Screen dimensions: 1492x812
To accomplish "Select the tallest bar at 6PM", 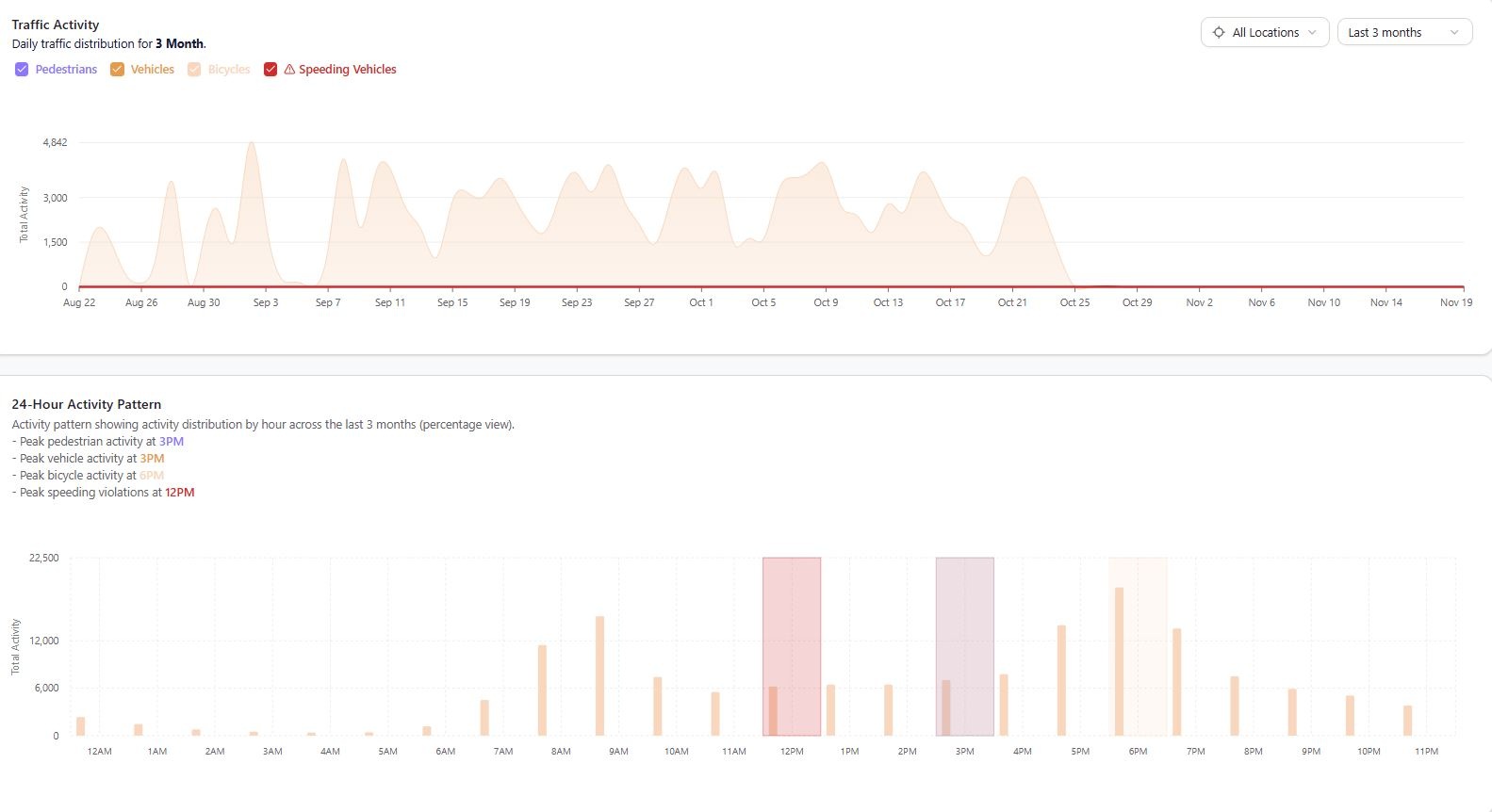I will [x=1119, y=661].
